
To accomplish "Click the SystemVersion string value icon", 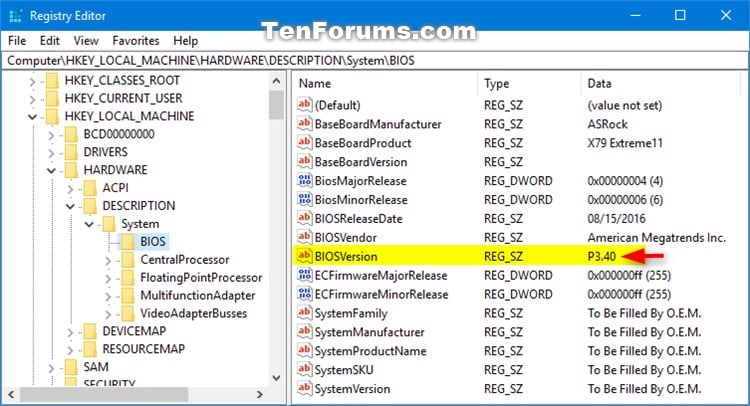I will tap(304, 388).
